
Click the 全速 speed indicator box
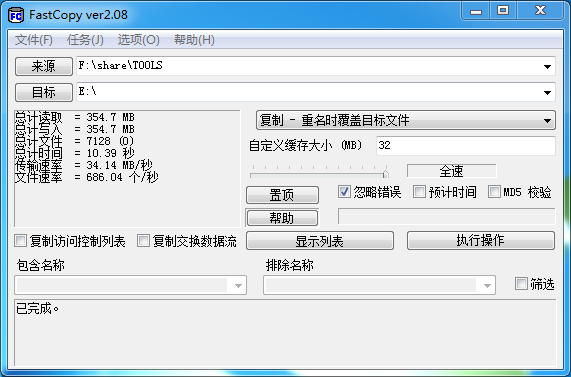(451, 171)
